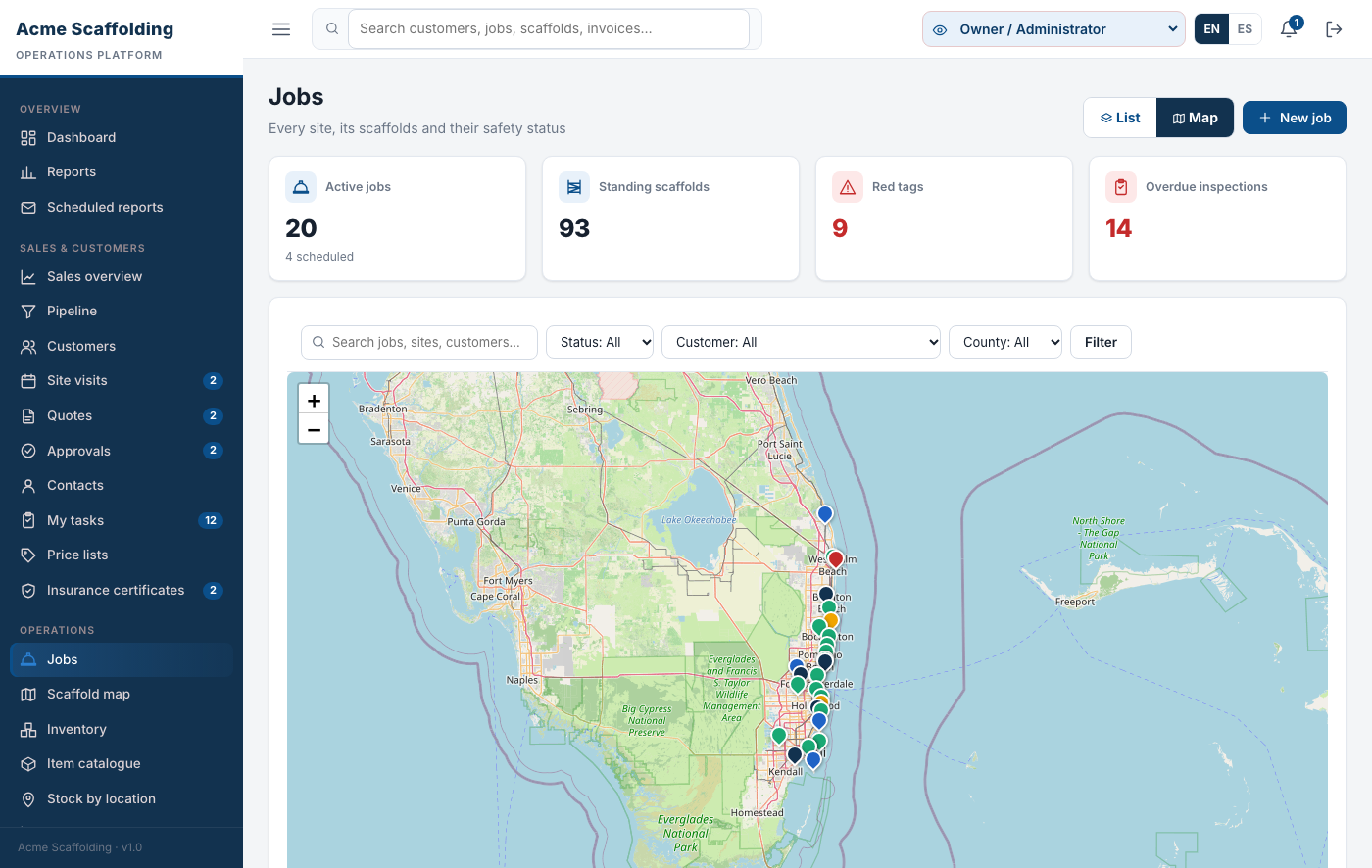Select the red map pin near Beach
Screen dimensions: 1372x868
(836, 558)
